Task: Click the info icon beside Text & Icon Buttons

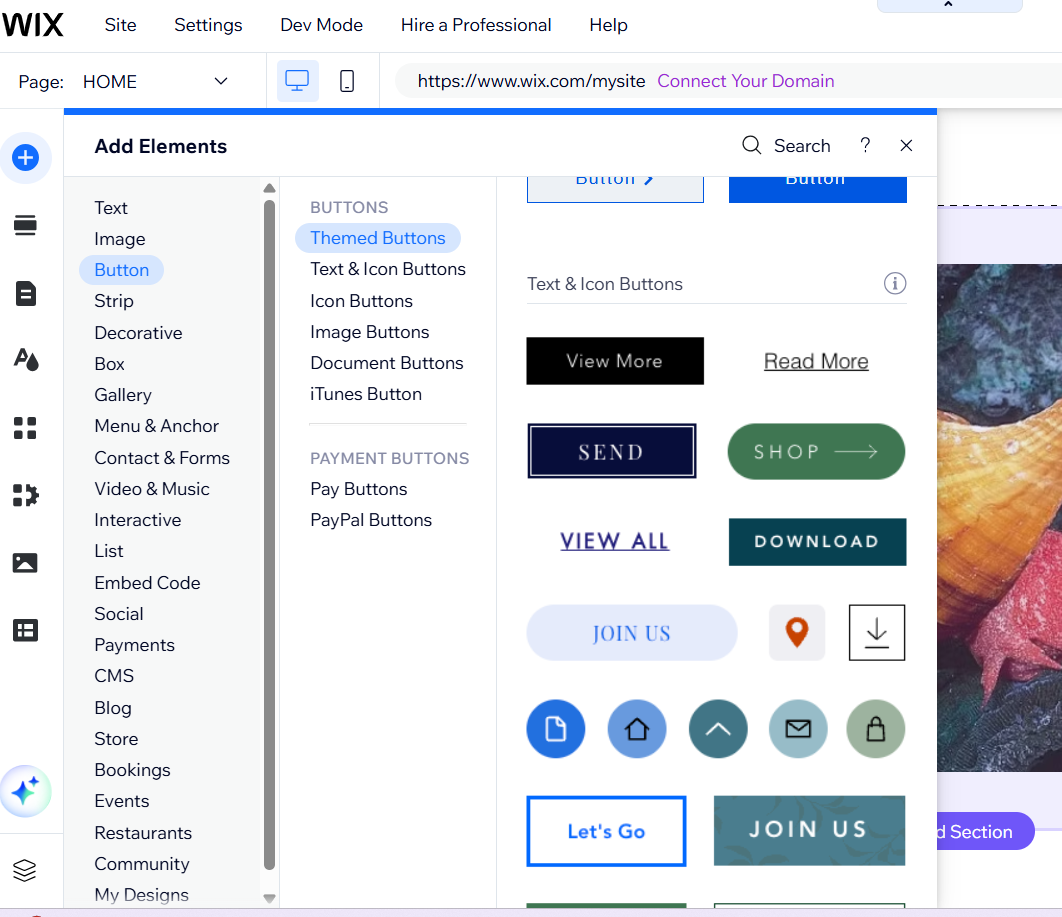Action: point(895,283)
